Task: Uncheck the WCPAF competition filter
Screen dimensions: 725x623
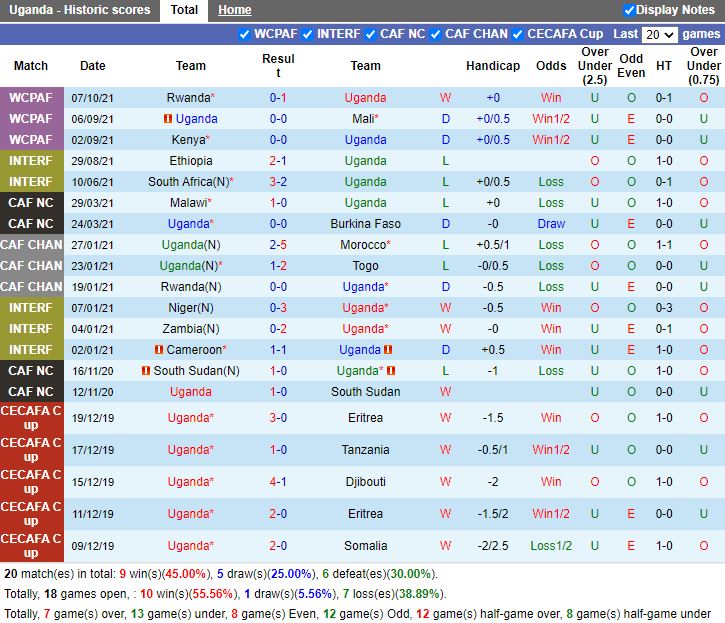Action: click(245, 34)
